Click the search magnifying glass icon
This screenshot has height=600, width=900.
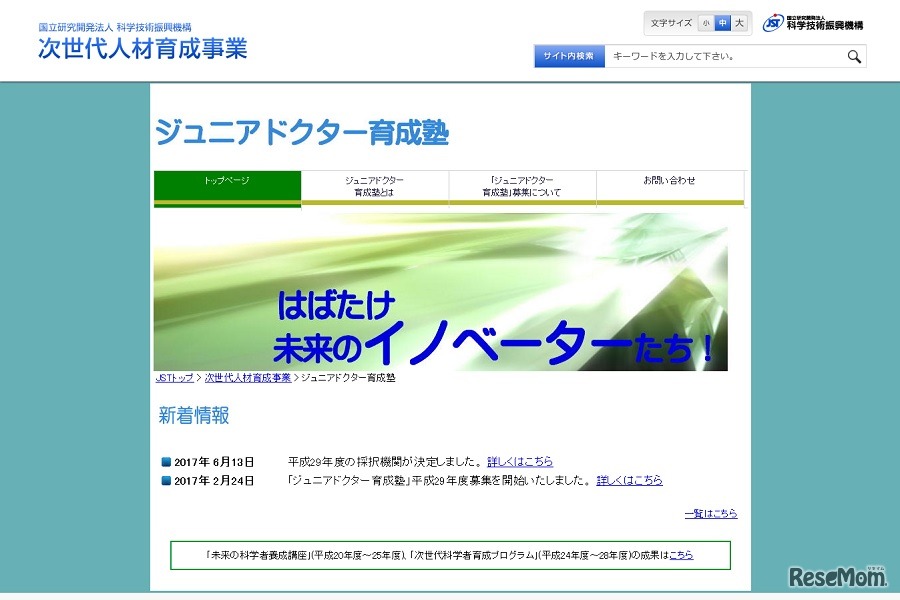pos(853,57)
